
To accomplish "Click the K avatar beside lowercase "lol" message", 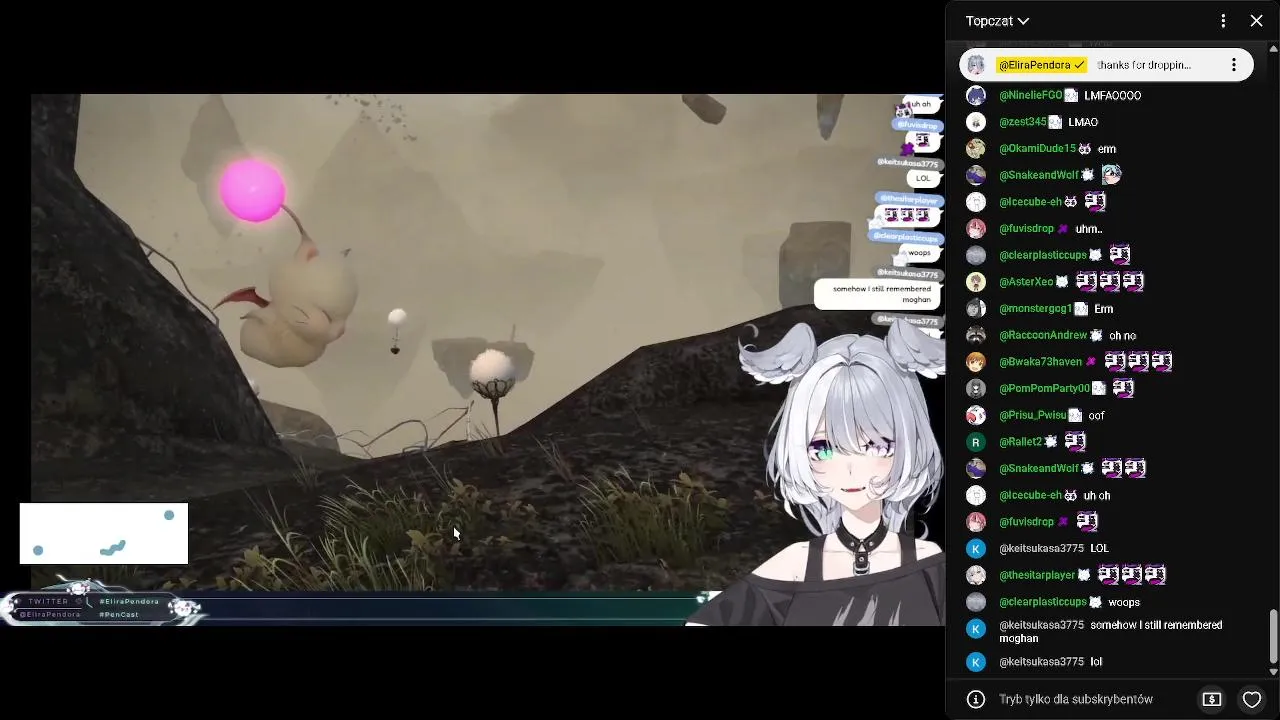I will [x=976, y=662].
